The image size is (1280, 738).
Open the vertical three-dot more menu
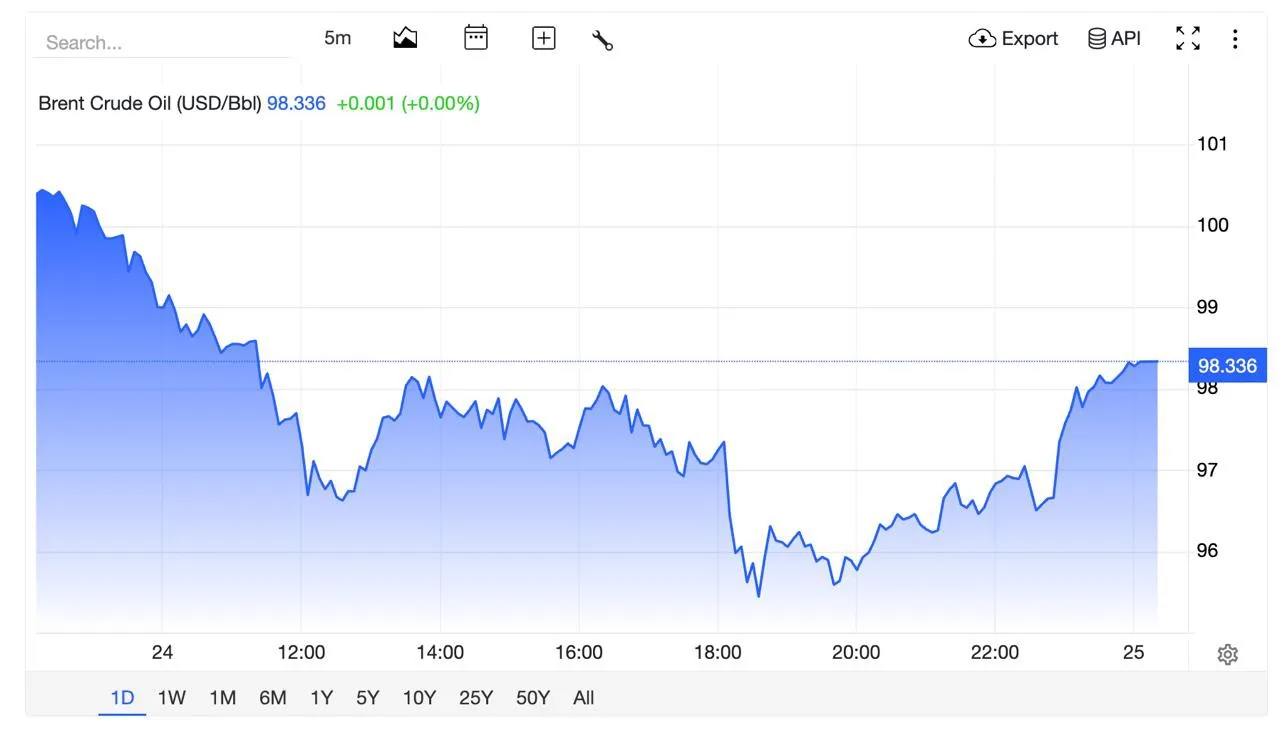(x=1235, y=39)
